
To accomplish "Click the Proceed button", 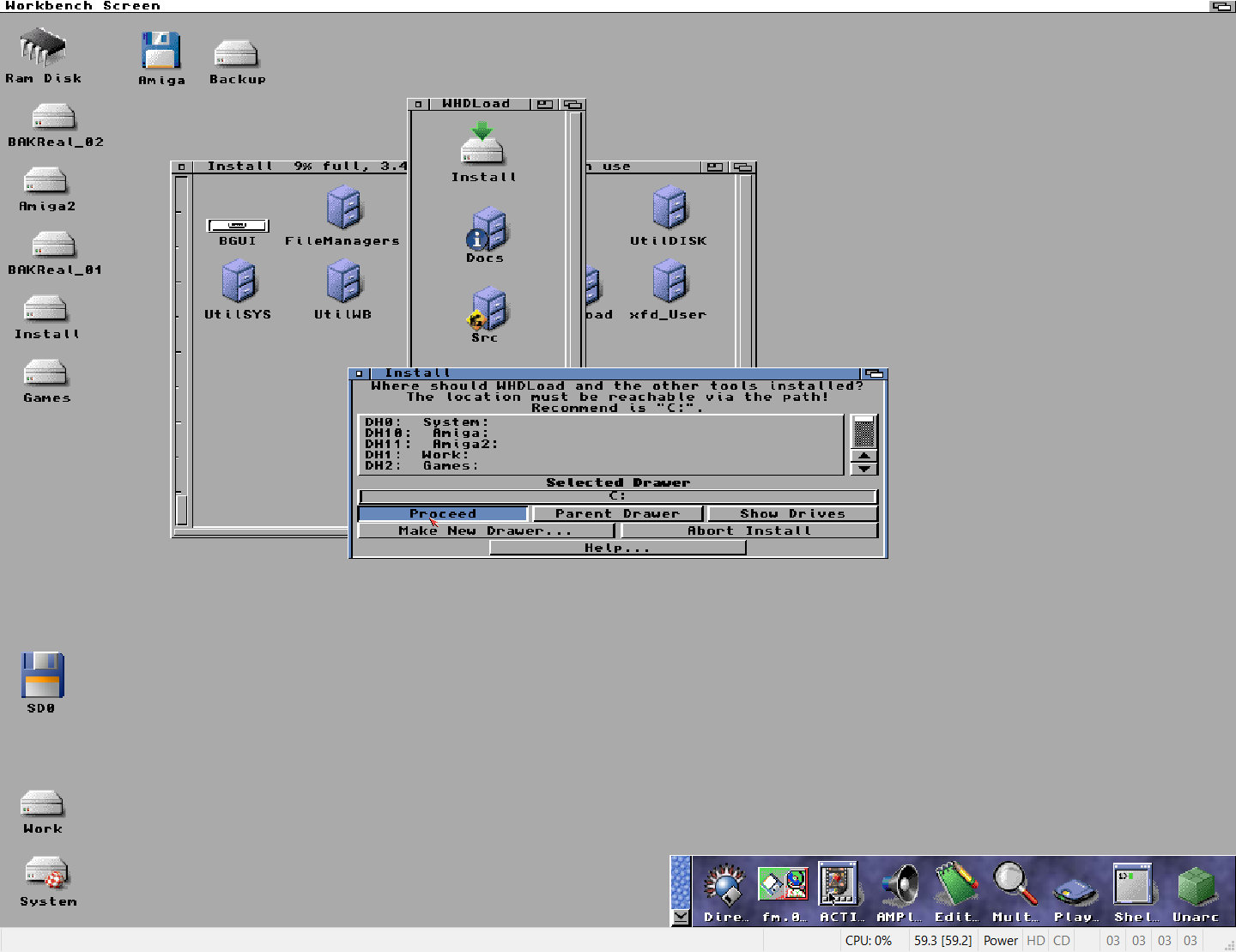I will point(443,513).
